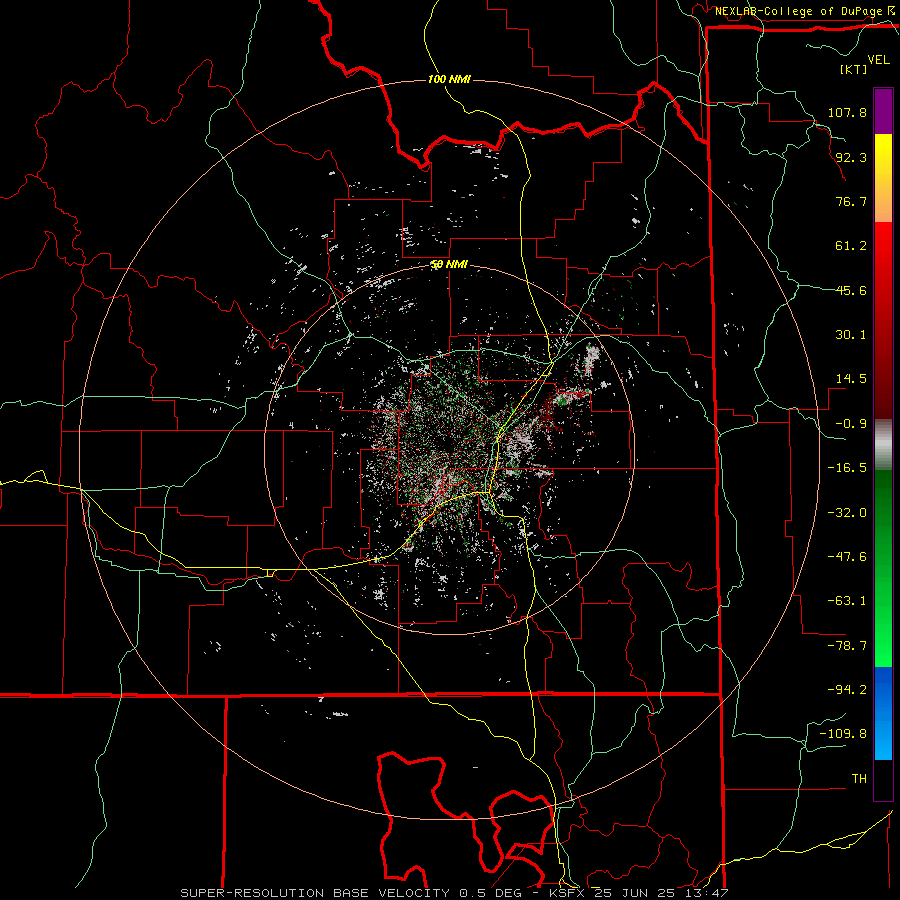The height and width of the screenshot is (900, 900).
Task: Click the 61.2 value on velocity scale
Action: pos(851,246)
